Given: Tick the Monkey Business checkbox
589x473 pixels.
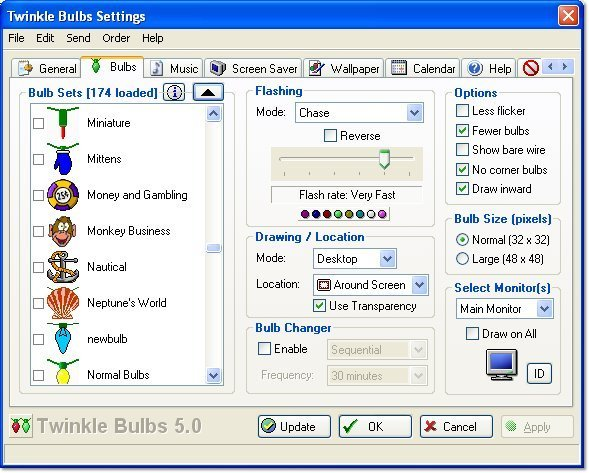Looking at the screenshot, I should click(x=38, y=231).
